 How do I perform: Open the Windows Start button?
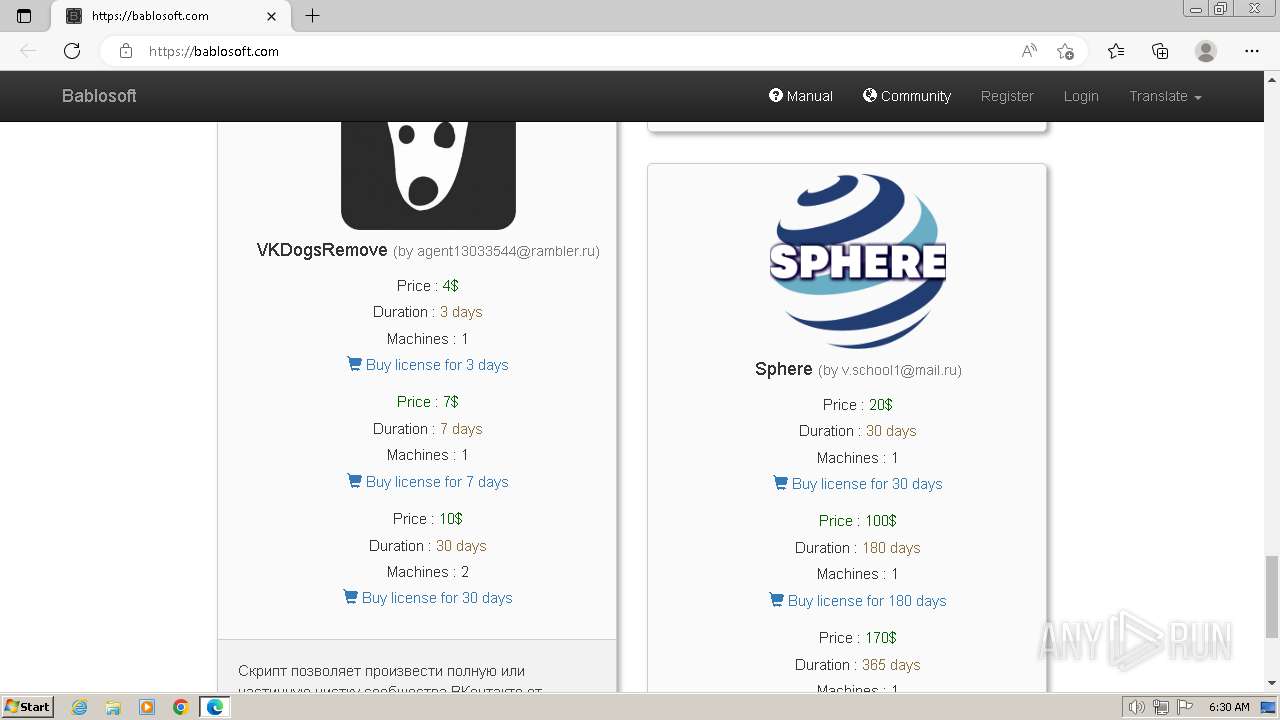(x=28, y=706)
